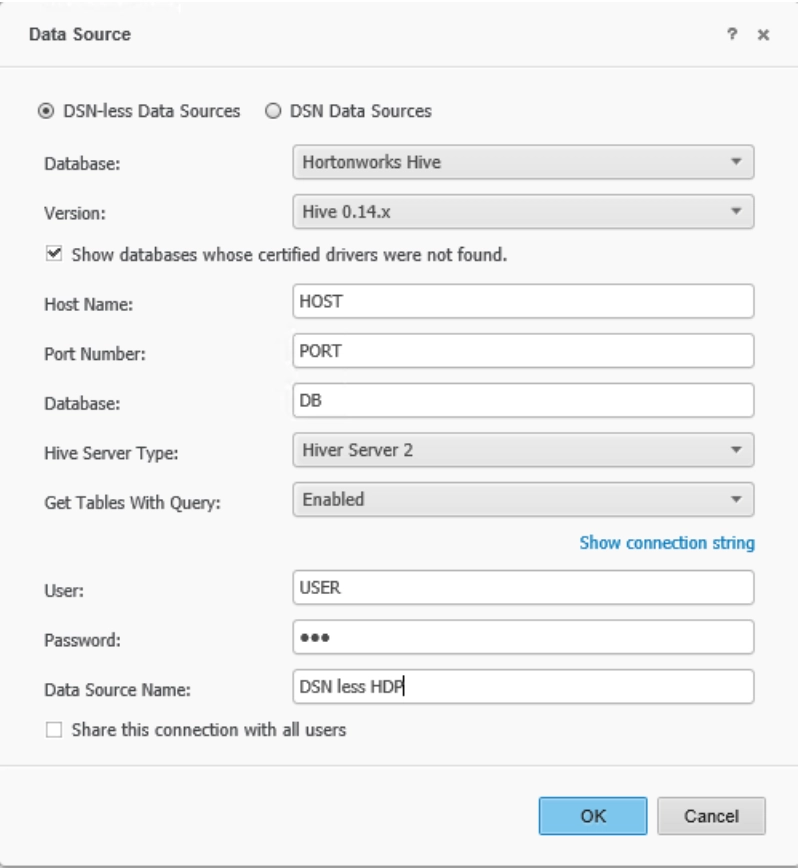Click the Data Source Name field
The height and width of the screenshot is (868, 798).
click(x=523, y=686)
